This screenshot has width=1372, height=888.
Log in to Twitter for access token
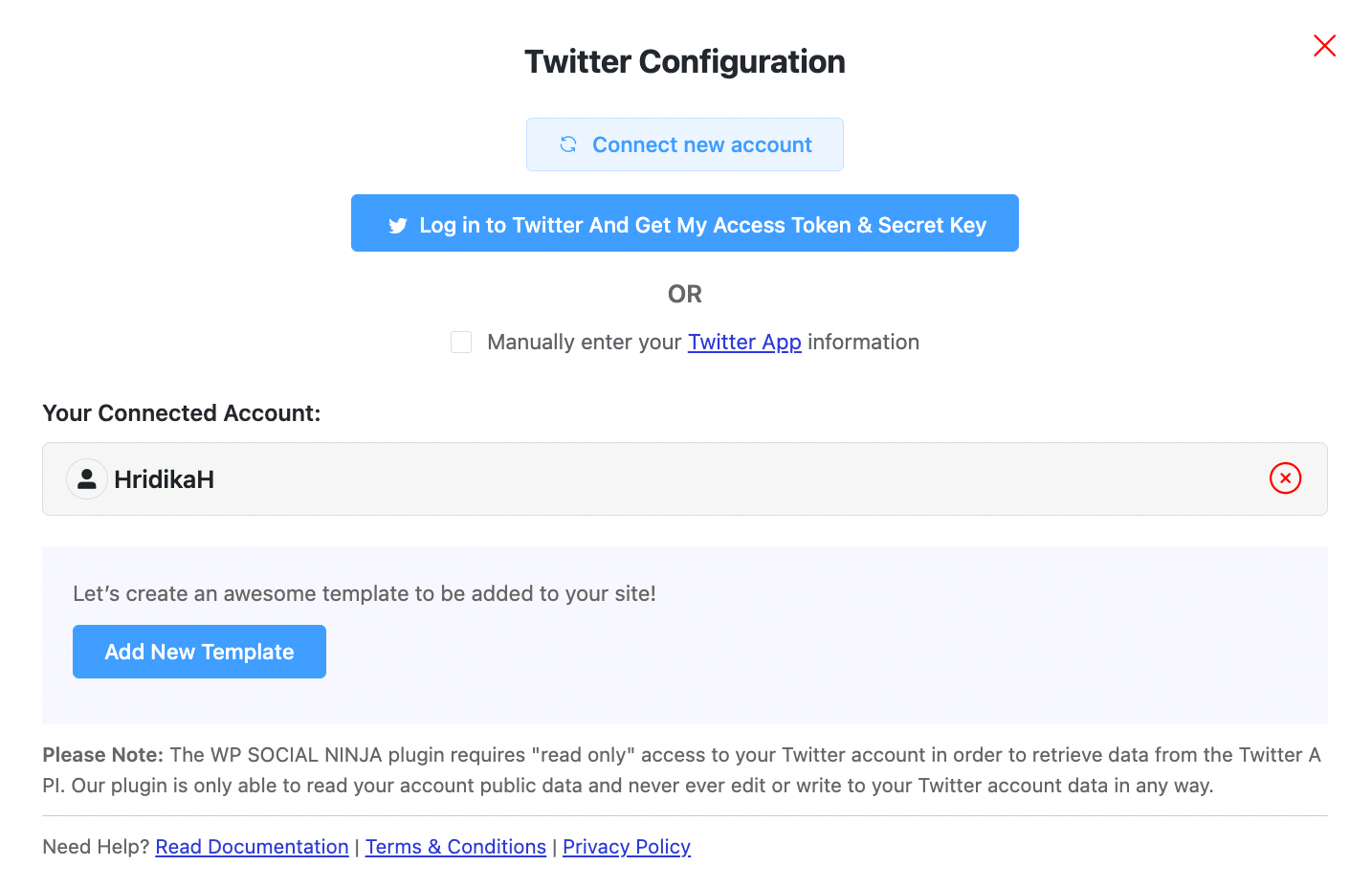pyautogui.click(x=684, y=223)
